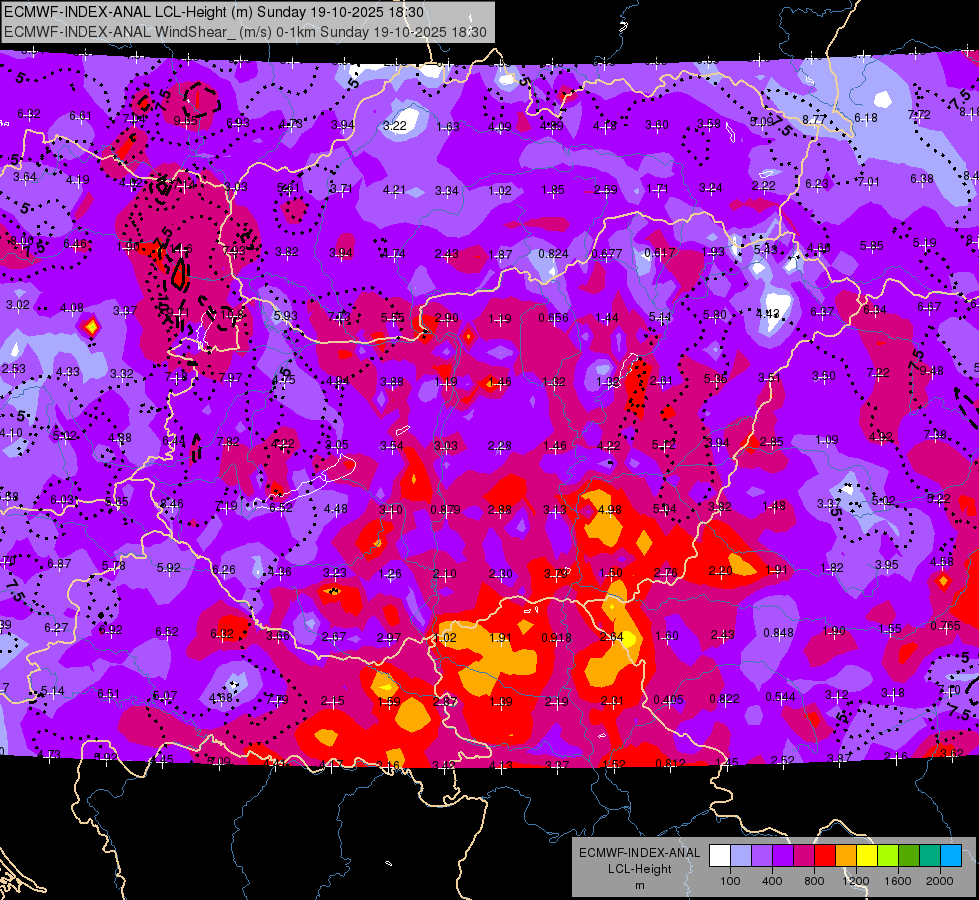Screen dimensions: 979x900
Task: Click the wind shear value 8.46
Action: (172, 504)
